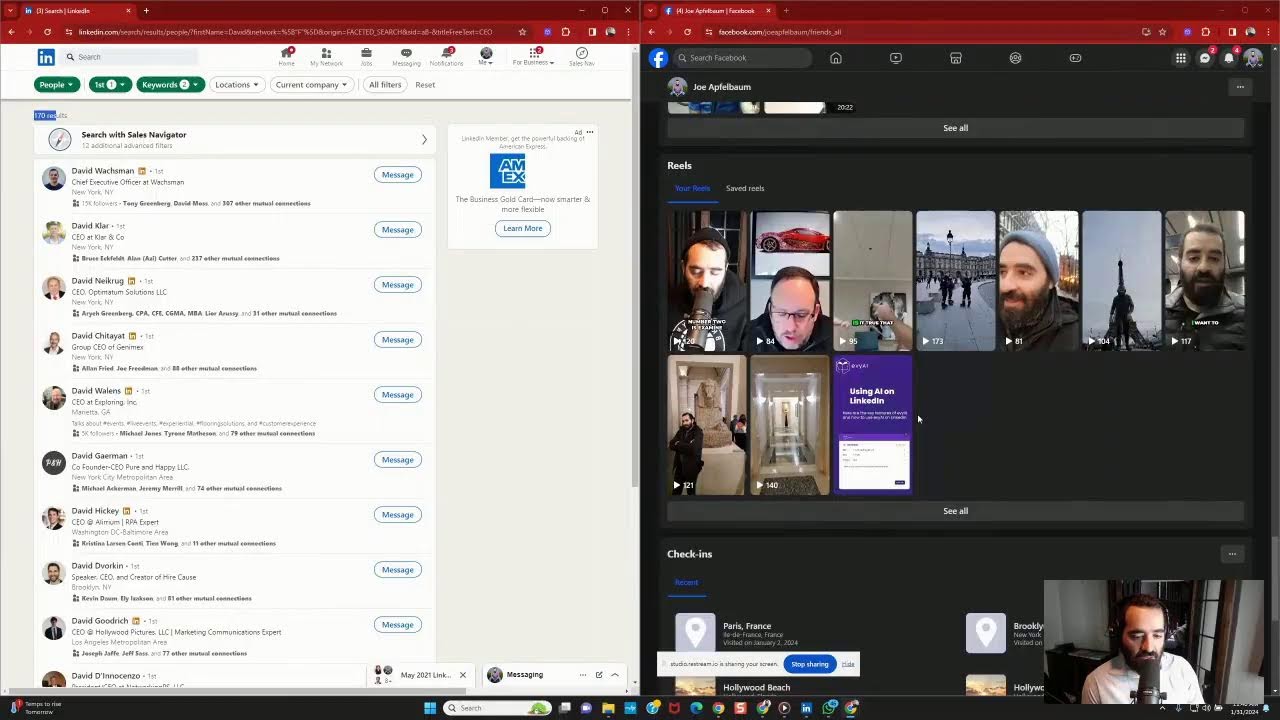This screenshot has width=1280, height=720.
Task: Reset the LinkedIn search filters
Action: tap(425, 85)
